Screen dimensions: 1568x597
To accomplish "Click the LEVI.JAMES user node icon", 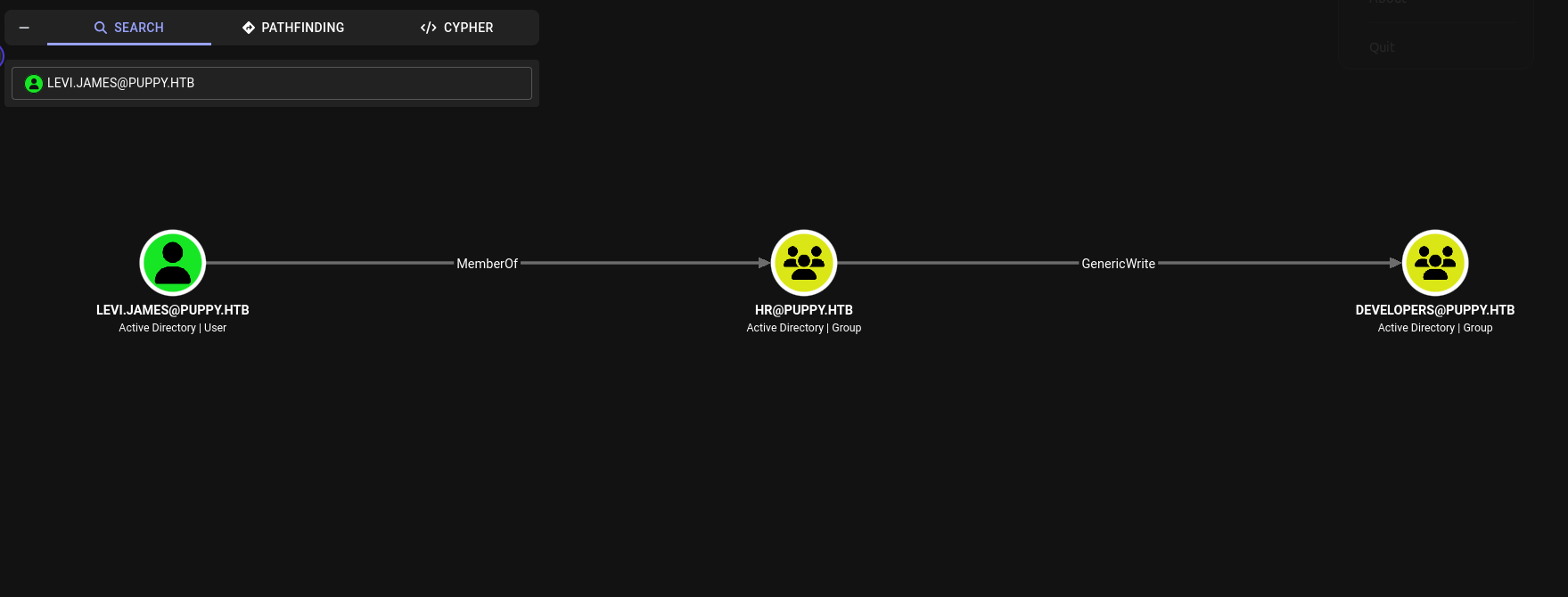I will (173, 263).
